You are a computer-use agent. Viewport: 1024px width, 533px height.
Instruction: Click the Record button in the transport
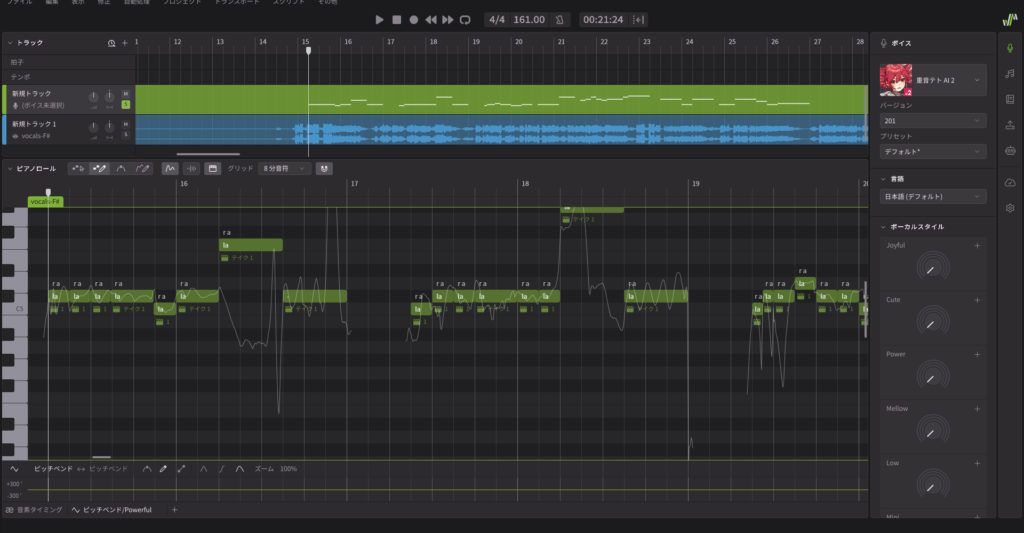coord(413,19)
